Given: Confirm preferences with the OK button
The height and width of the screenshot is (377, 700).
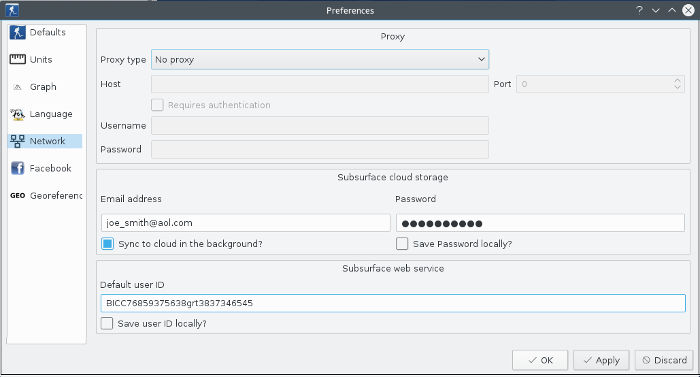Looking at the screenshot, I should (x=540, y=360).
